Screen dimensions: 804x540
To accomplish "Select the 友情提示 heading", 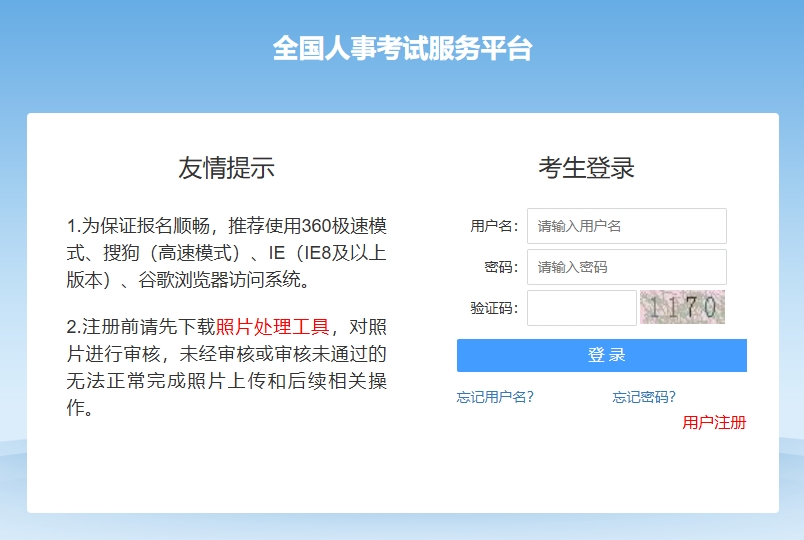I will click(x=226, y=168).
